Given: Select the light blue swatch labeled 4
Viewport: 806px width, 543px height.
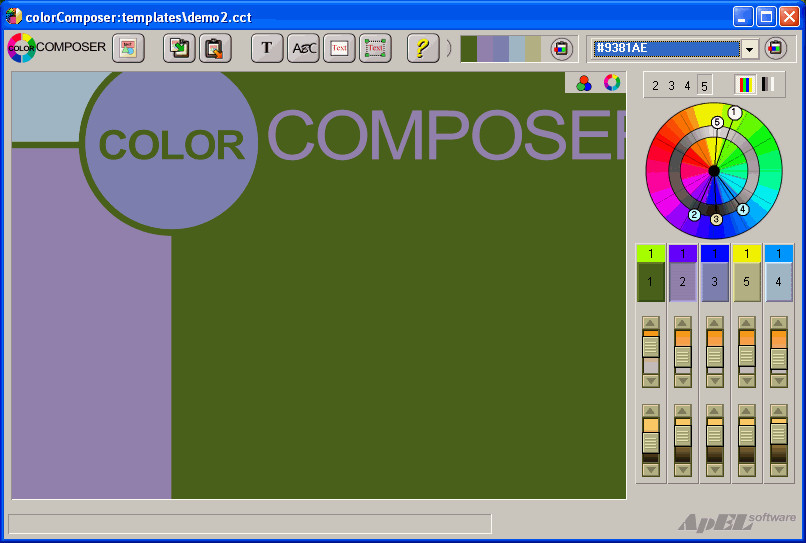Looking at the screenshot, I should [778, 282].
